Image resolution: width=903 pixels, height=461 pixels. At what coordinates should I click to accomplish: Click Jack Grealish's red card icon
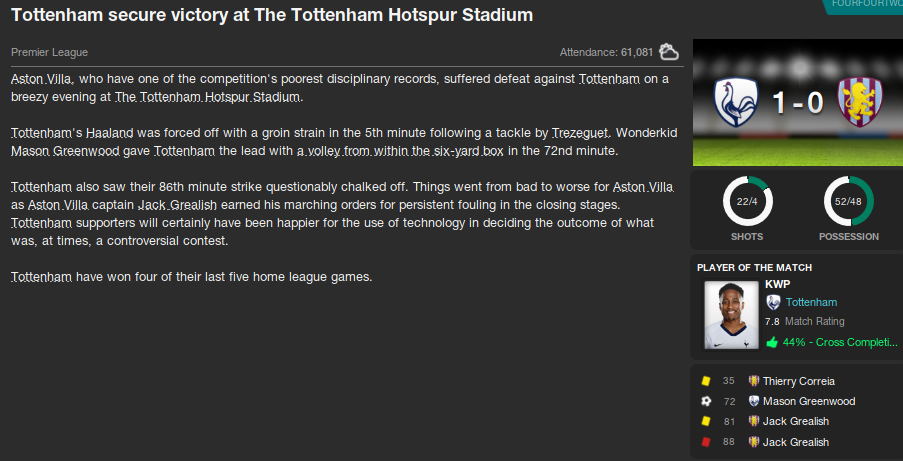coord(705,442)
